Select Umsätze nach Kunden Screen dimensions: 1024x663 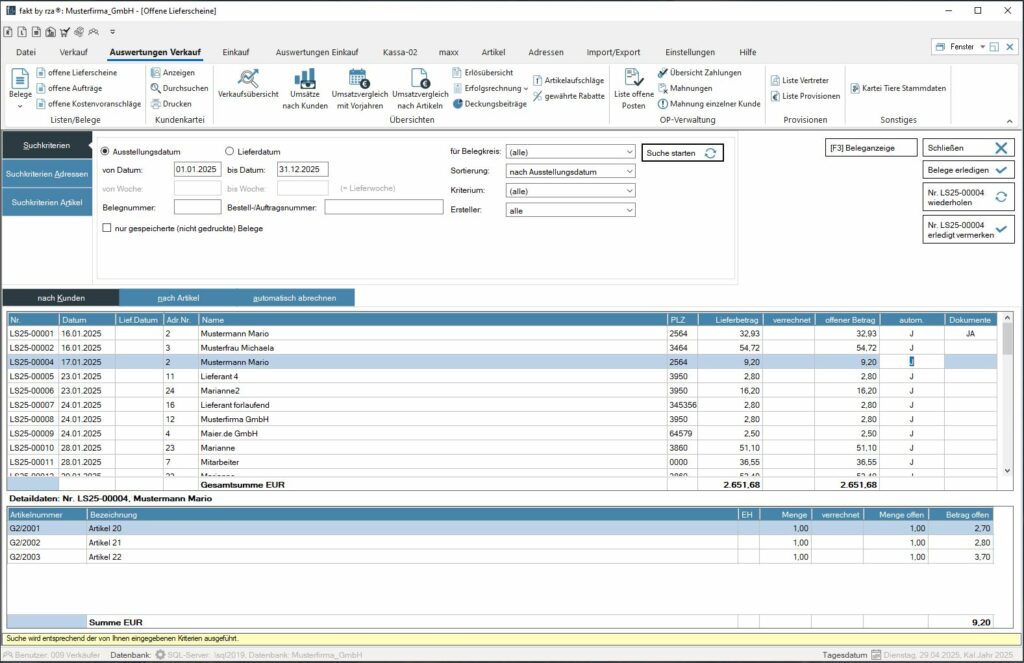tap(307, 87)
